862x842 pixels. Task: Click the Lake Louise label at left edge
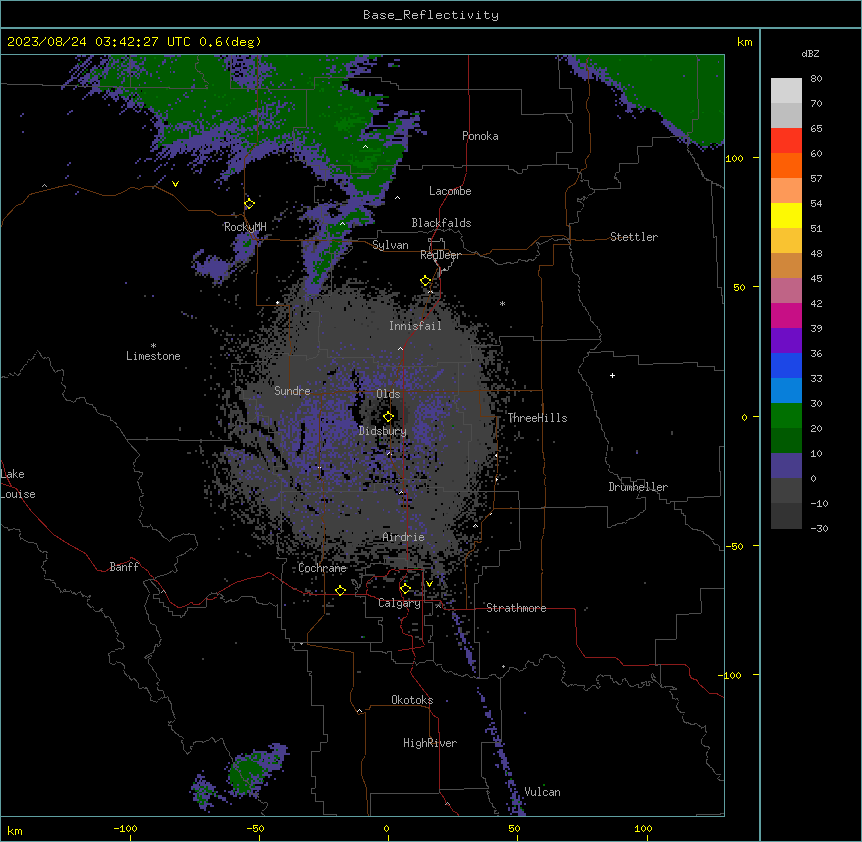[x=18, y=484]
